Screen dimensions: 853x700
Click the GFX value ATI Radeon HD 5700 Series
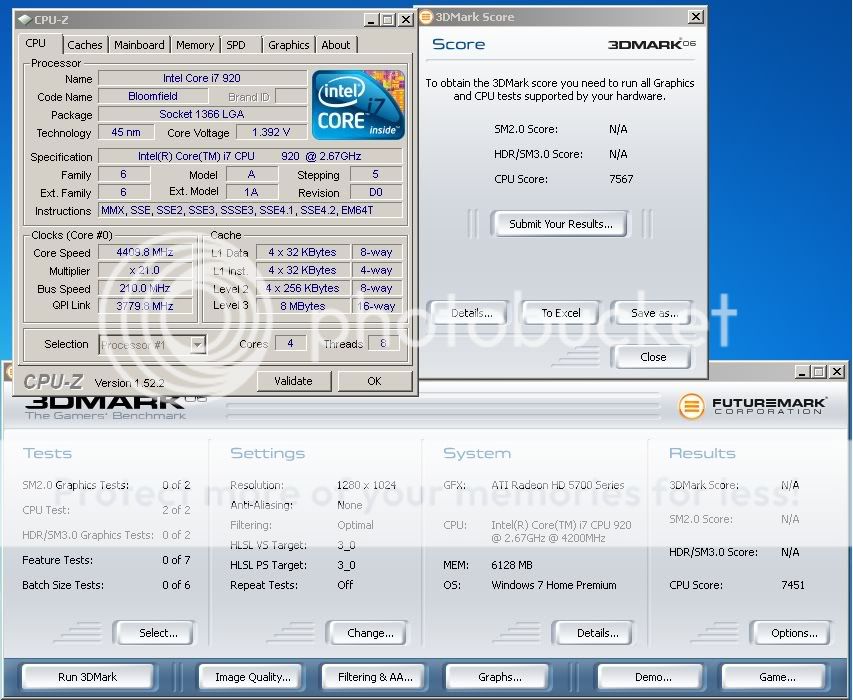(558, 485)
